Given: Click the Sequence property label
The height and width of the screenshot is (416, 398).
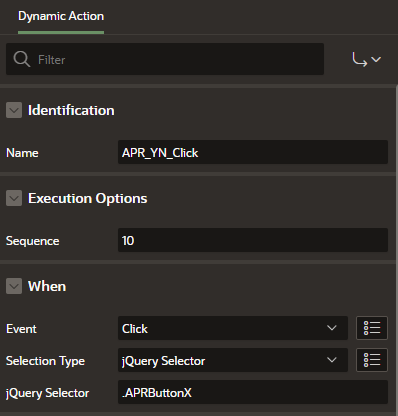Looking at the screenshot, I should pyautogui.click(x=33, y=241).
